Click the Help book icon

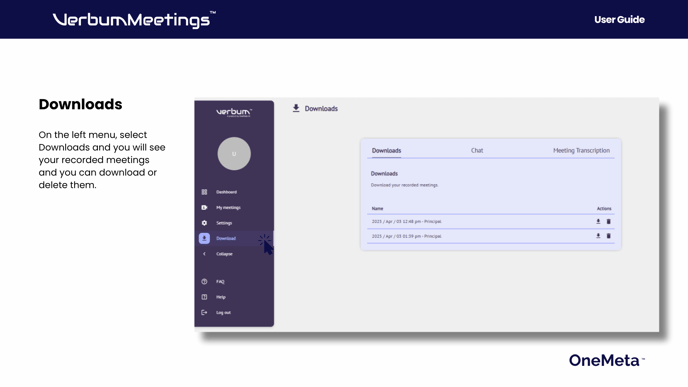pos(204,297)
